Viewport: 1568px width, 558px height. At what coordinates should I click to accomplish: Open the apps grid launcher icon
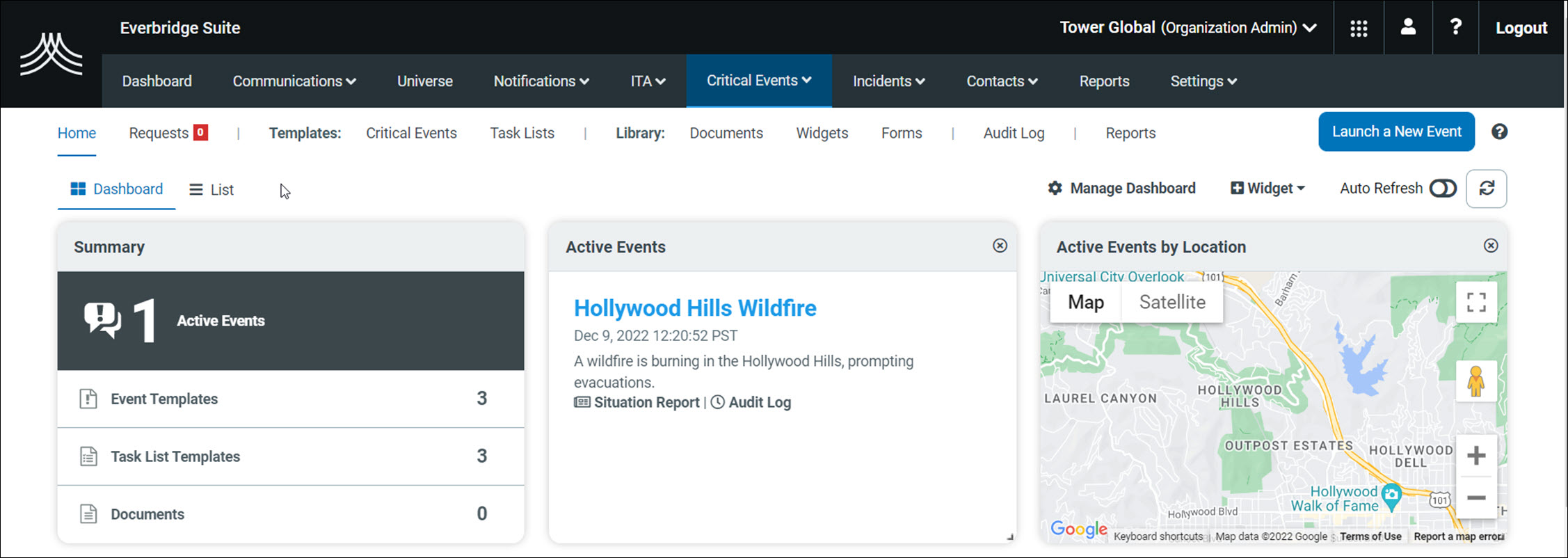click(x=1359, y=28)
